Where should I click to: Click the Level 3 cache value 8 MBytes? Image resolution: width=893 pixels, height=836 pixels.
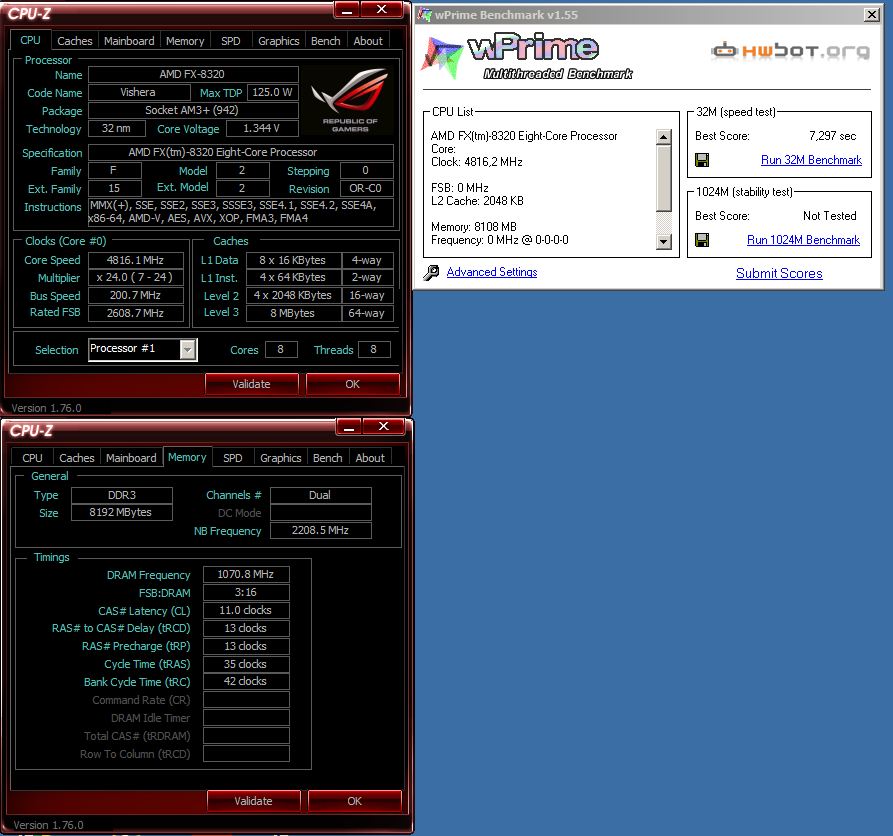point(293,313)
